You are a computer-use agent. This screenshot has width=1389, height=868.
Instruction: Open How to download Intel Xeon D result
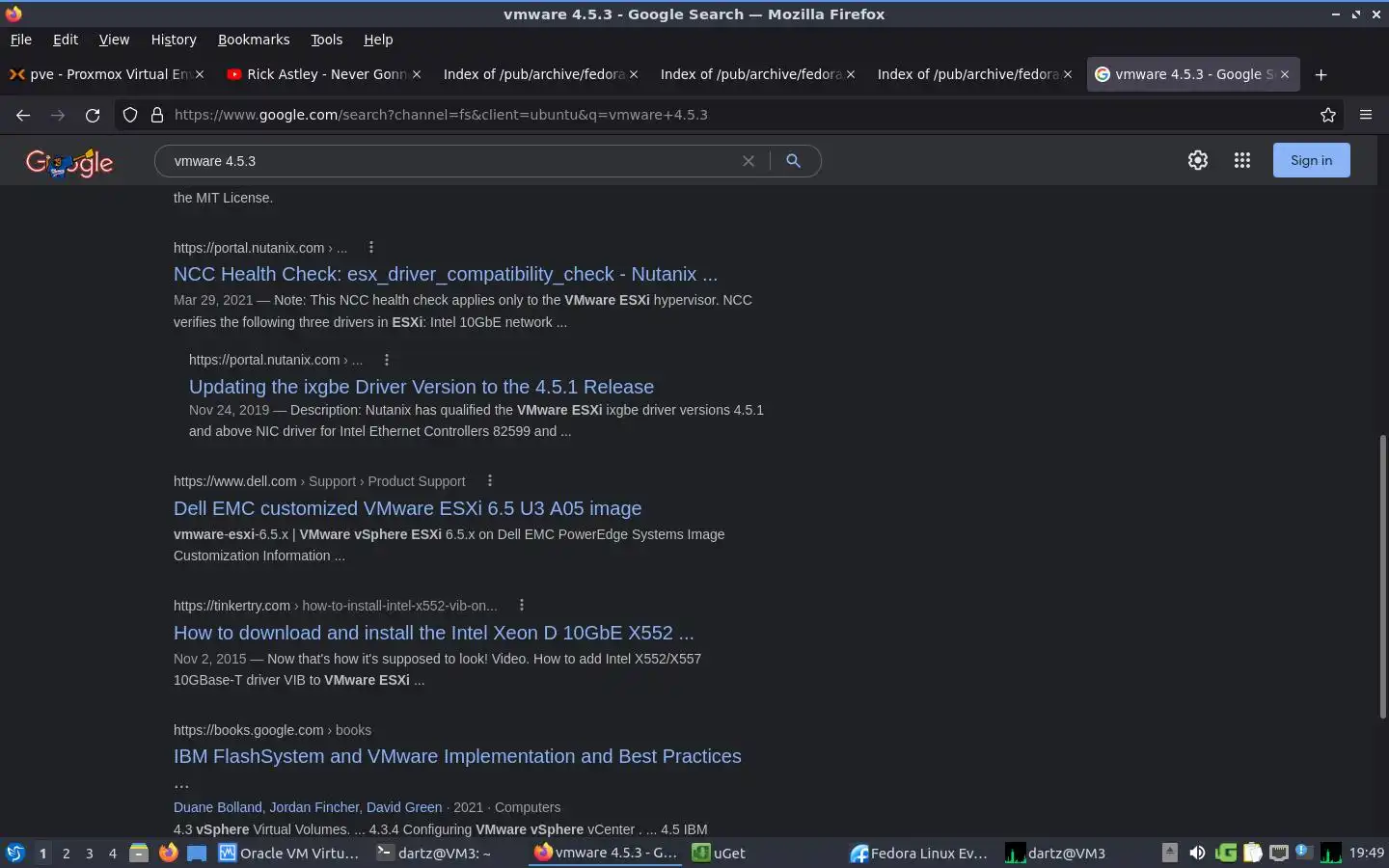pos(434,633)
